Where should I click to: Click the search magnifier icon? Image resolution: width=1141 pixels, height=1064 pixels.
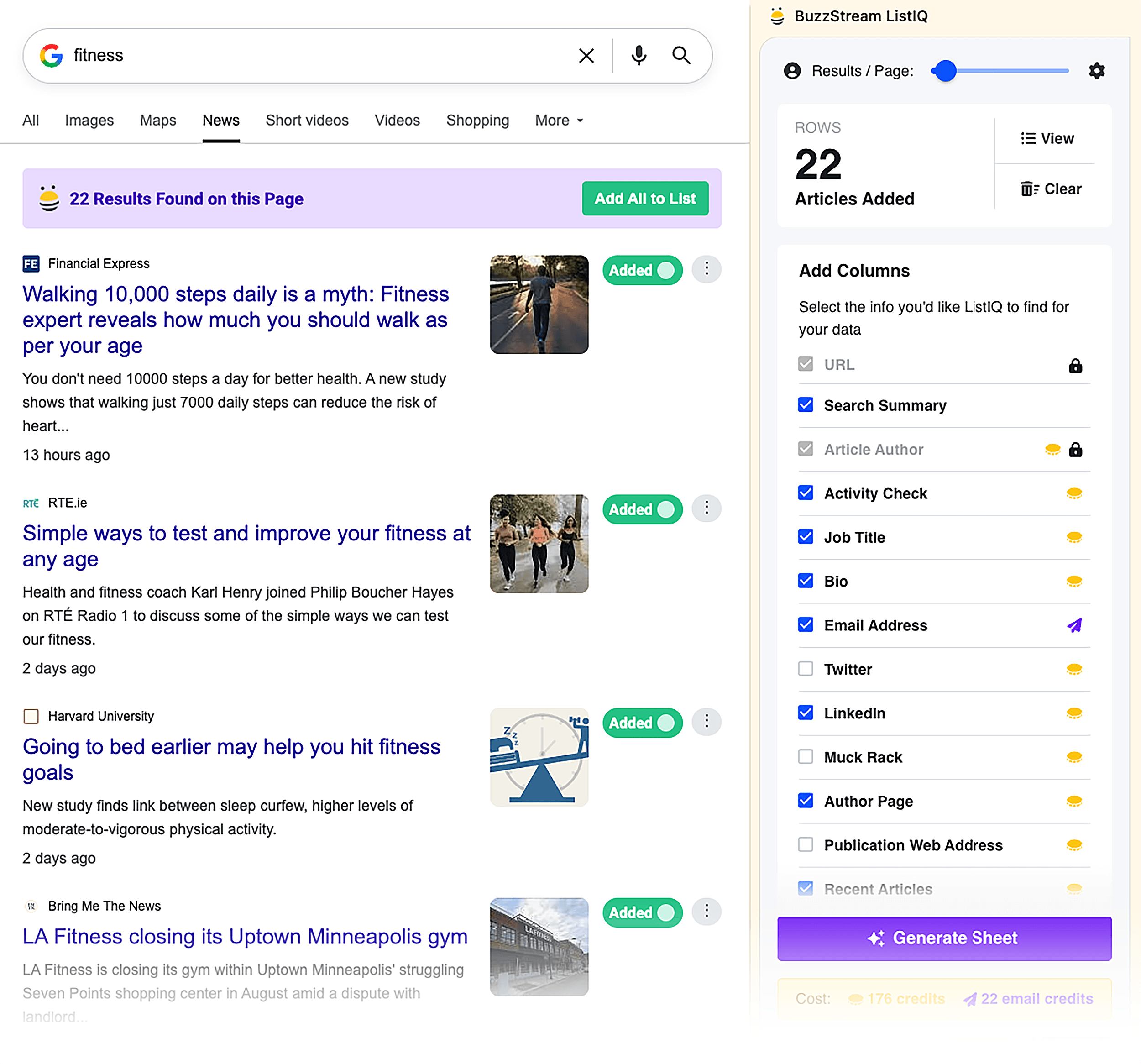pyautogui.click(x=681, y=56)
